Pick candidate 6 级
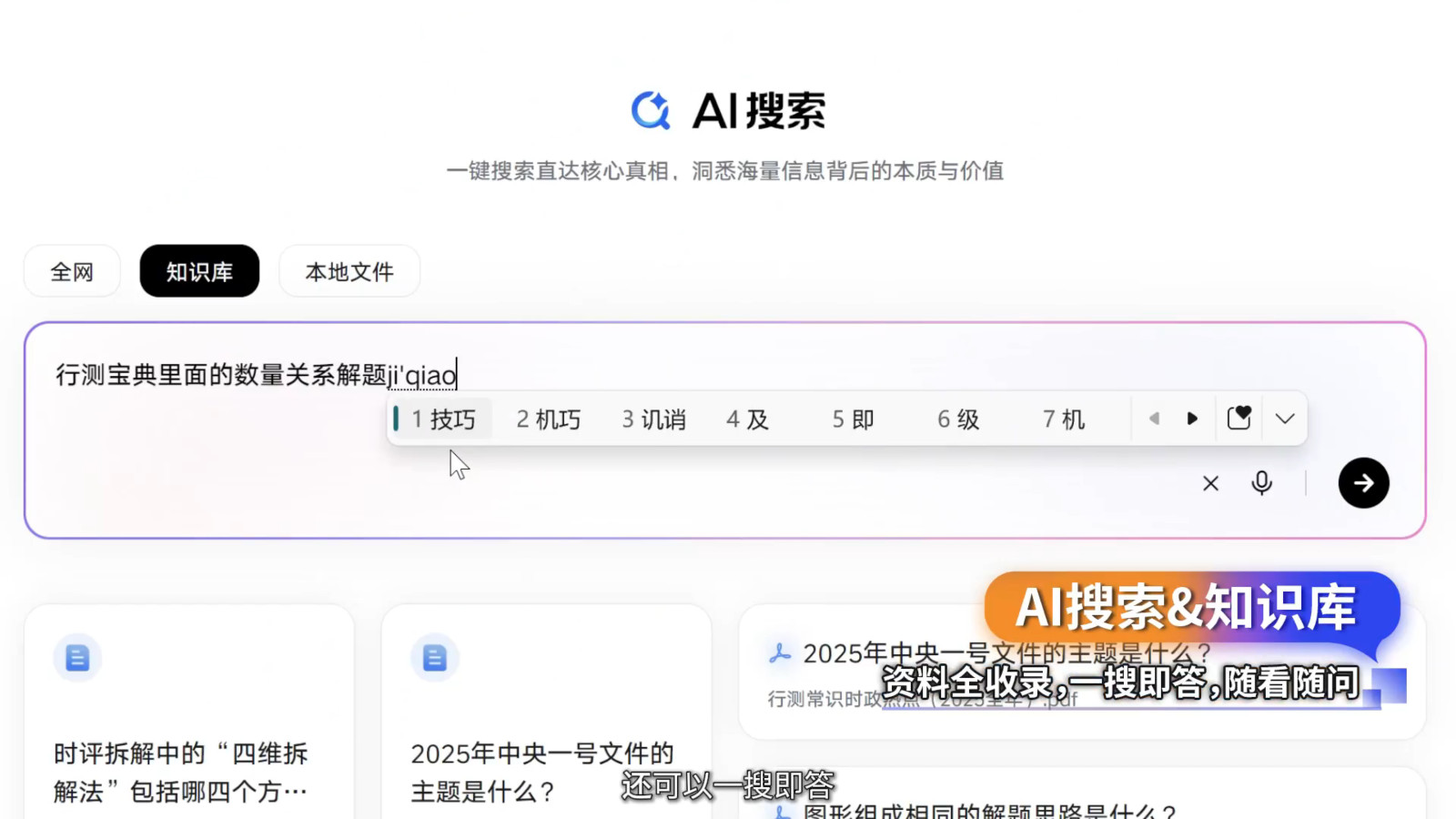 click(x=958, y=420)
